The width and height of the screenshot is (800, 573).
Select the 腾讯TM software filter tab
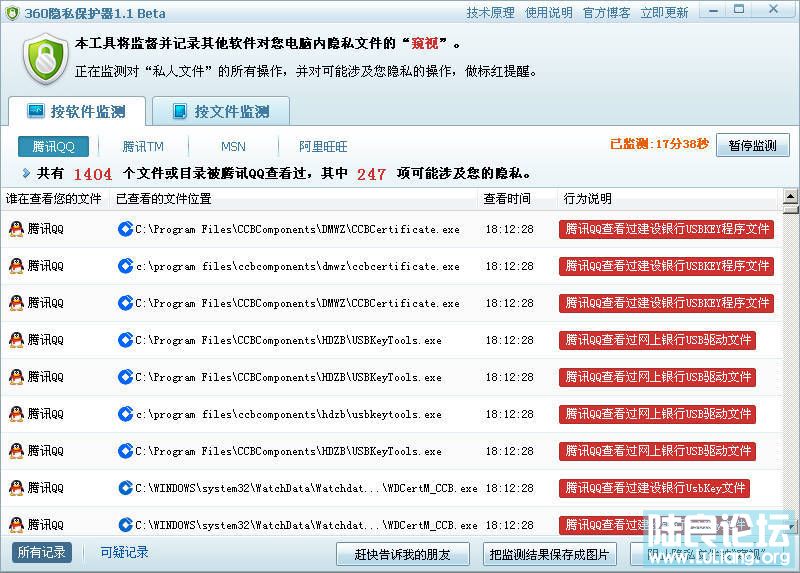(x=143, y=146)
